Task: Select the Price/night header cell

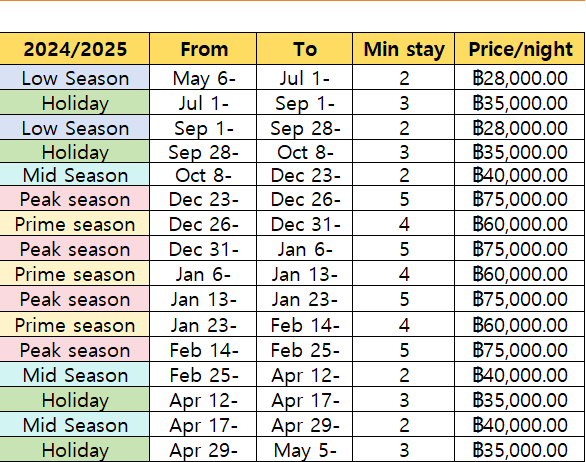Action: pos(519,49)
